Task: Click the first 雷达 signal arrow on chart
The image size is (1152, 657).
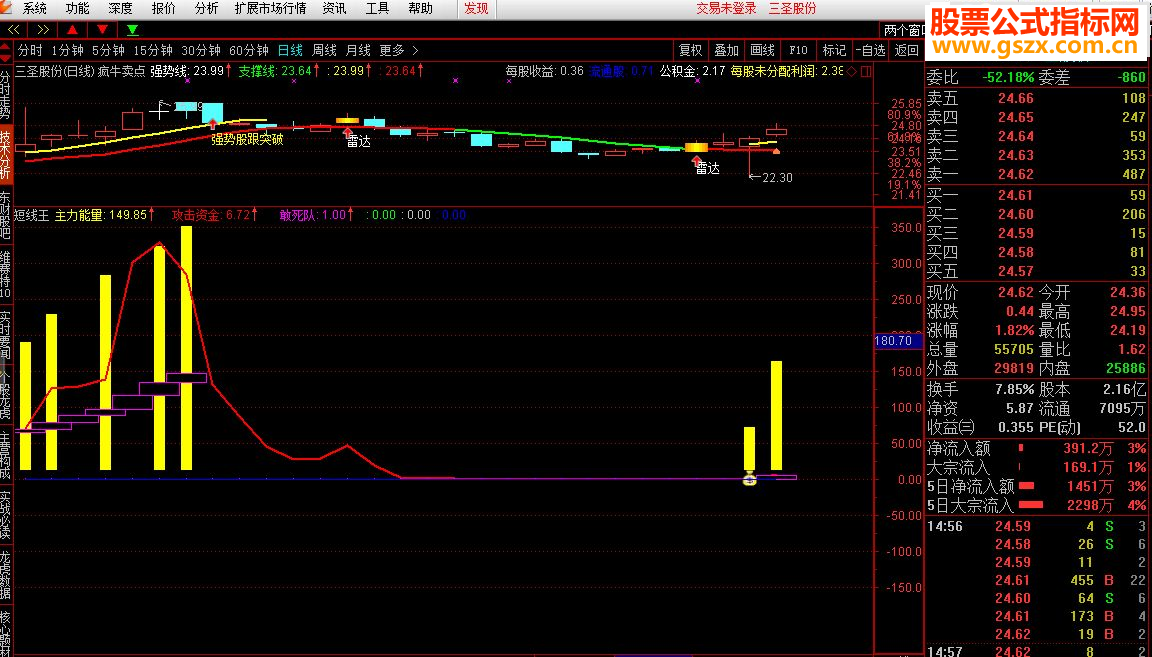Action: click(x=348, y=132)
